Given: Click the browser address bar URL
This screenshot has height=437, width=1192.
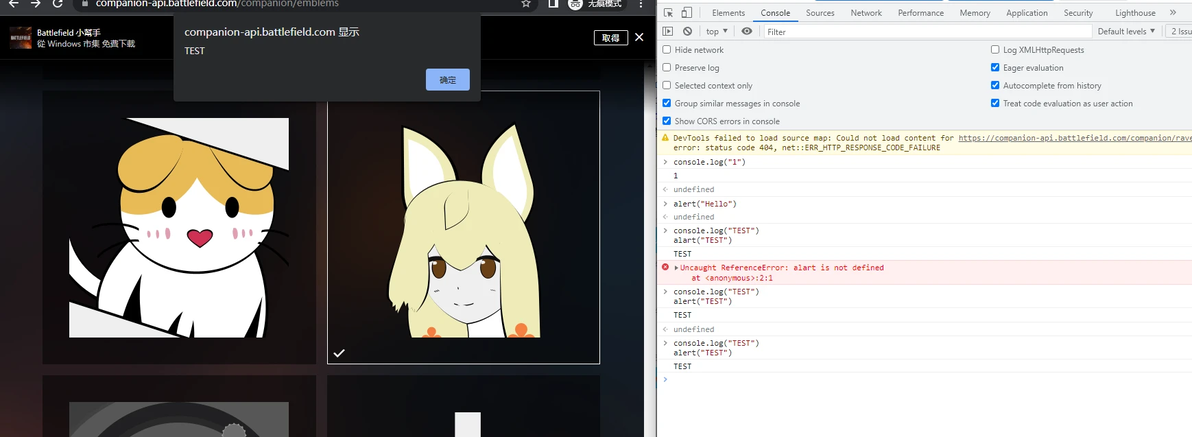Looking at the screenshot, I should tap(217, 3).
